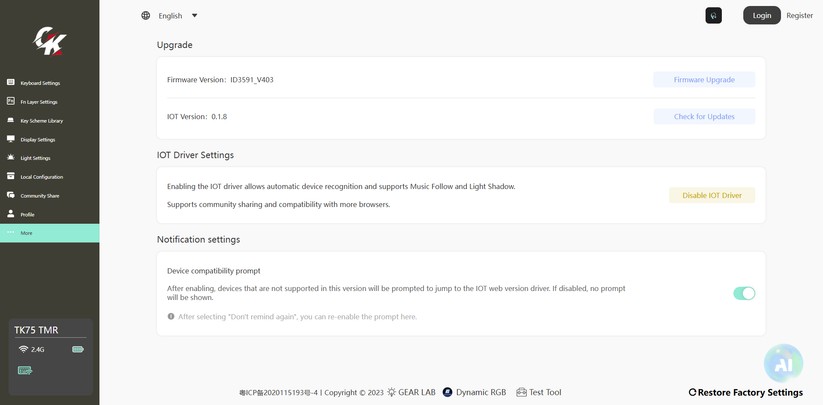Click the Device compatibility prompt label
The height and width of the screenshot is (405, 823).
214,271
